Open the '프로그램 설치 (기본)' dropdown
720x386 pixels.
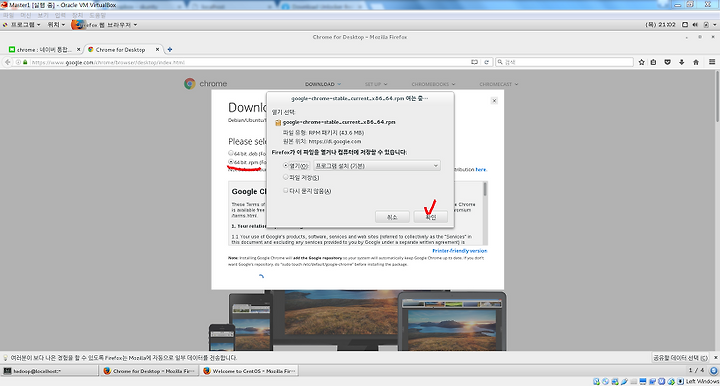pyautogui.click(x=377, y=166)
